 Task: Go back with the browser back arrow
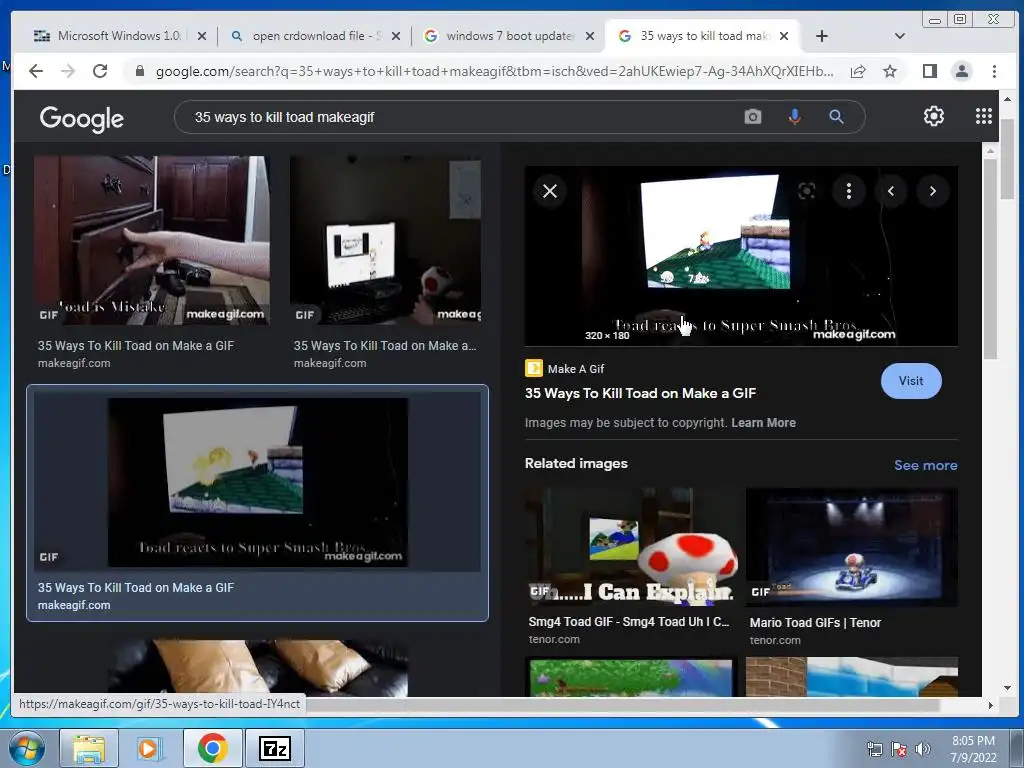[x=36, y=71]
